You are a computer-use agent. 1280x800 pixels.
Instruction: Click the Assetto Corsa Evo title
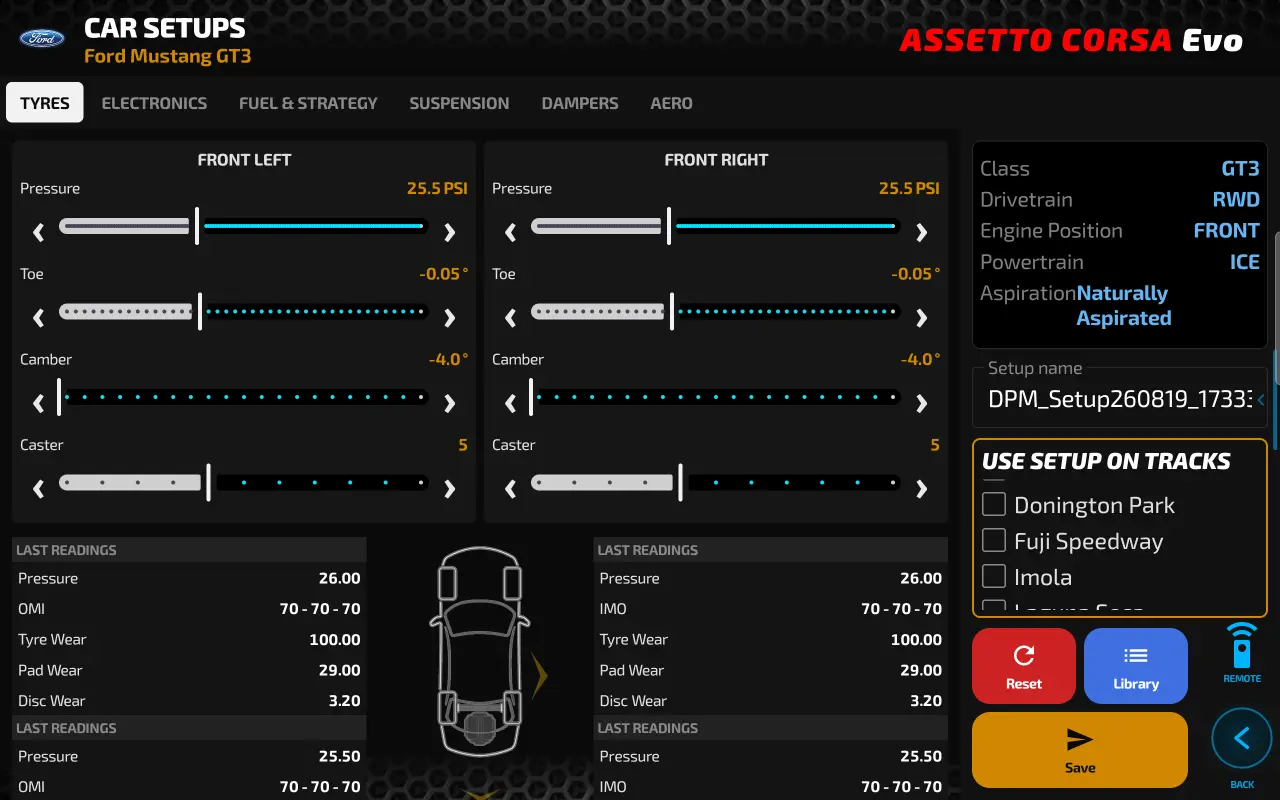1071,40
